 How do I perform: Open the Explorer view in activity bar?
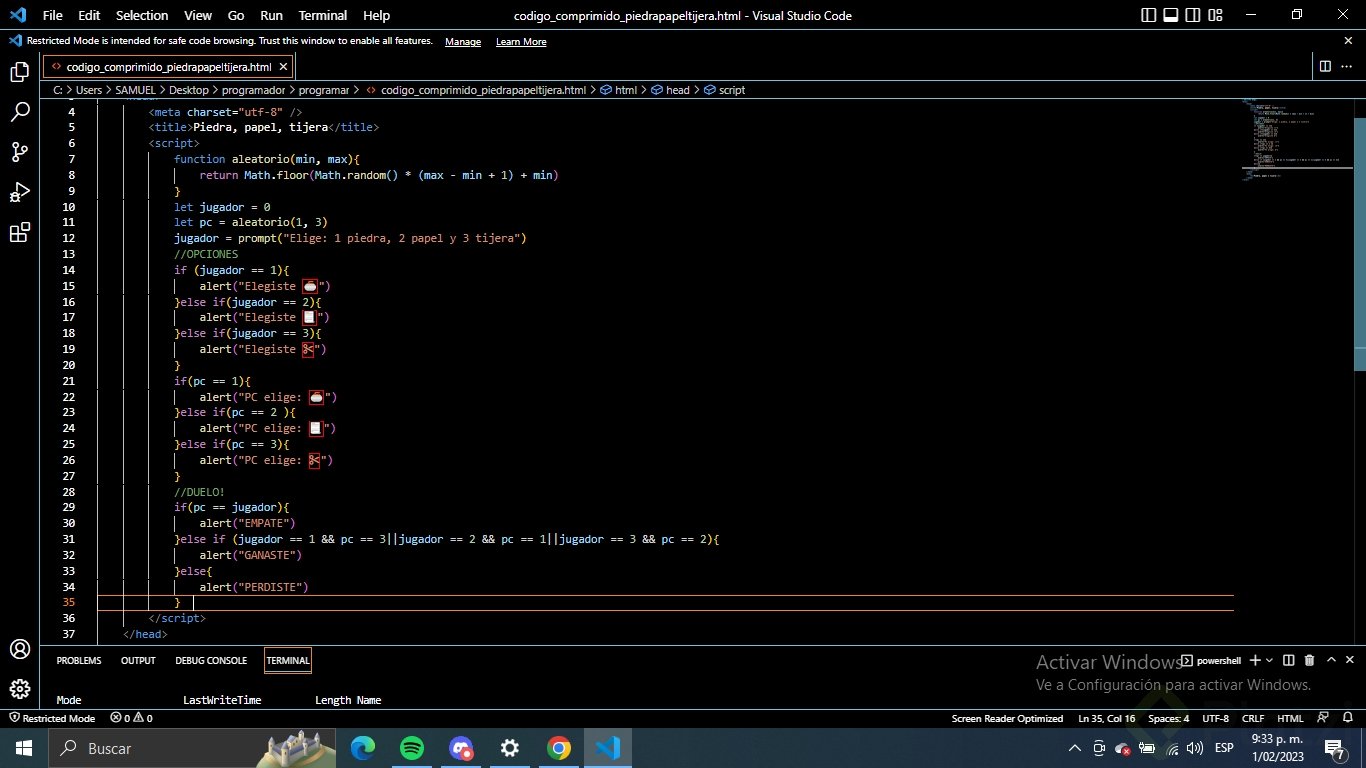[x=19, y=72]
